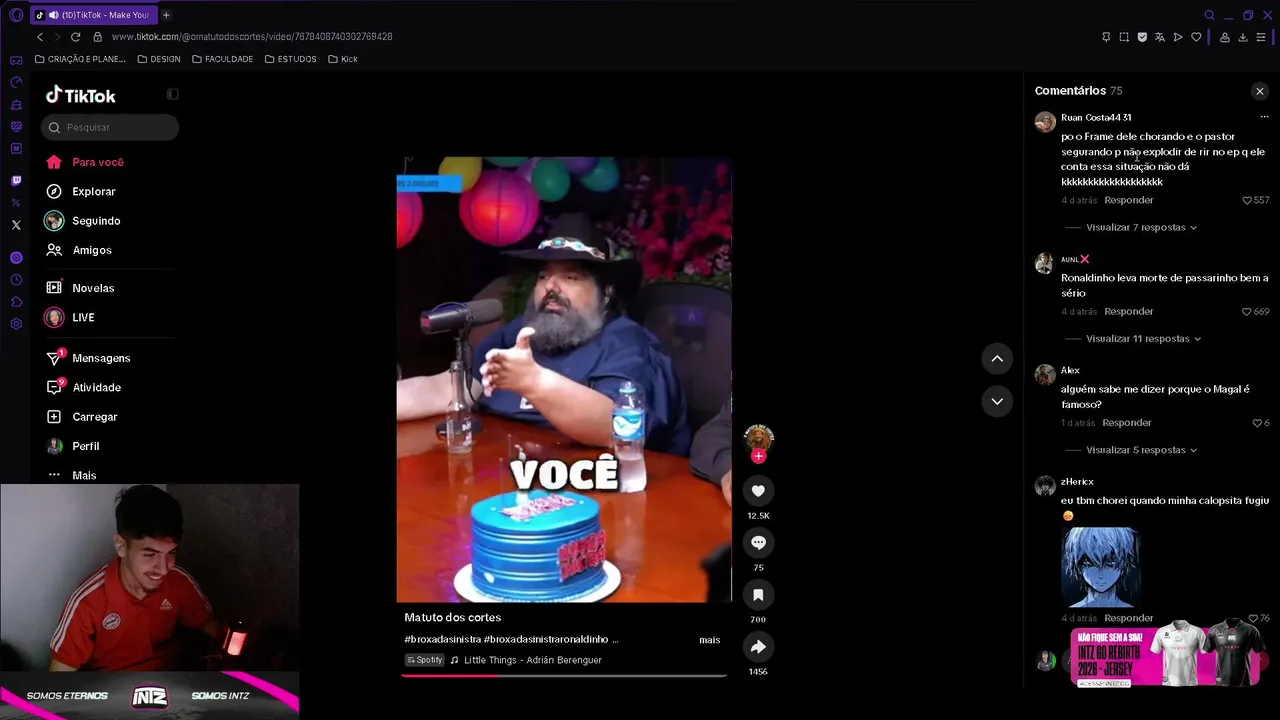This screenshot has width=1280, height=720.
Task: Open the browser profile account icon
Action: [x=1224, y=37]
